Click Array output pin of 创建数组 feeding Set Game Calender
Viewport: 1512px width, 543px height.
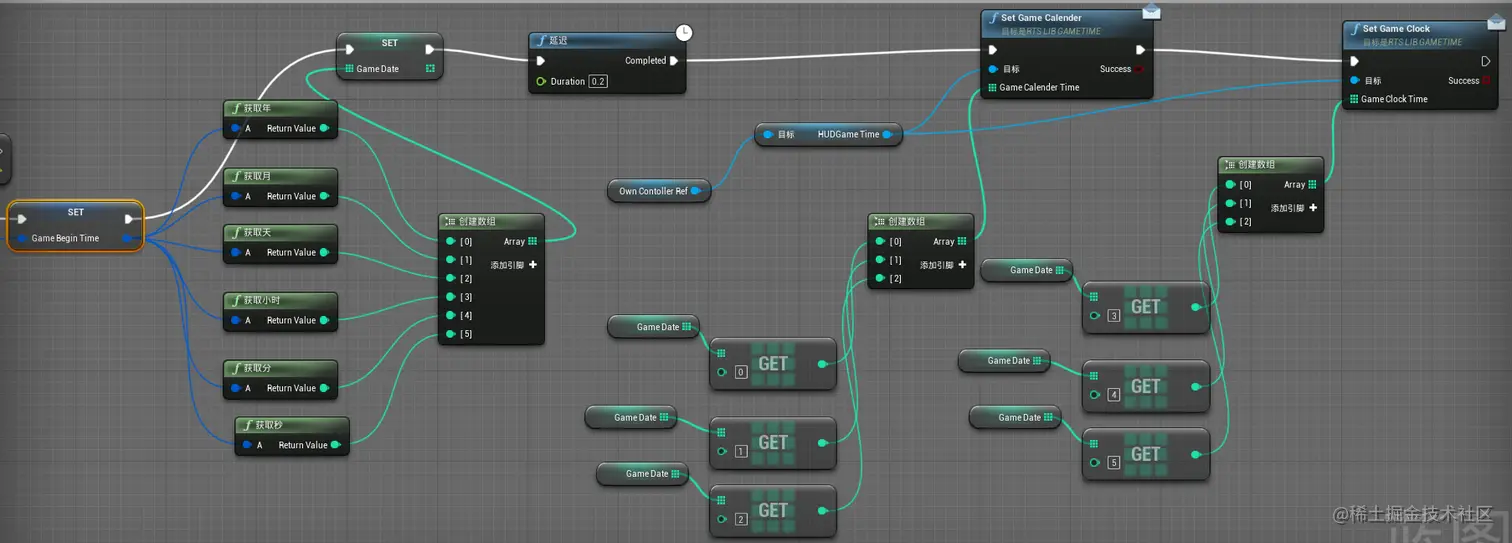(962, 241)
